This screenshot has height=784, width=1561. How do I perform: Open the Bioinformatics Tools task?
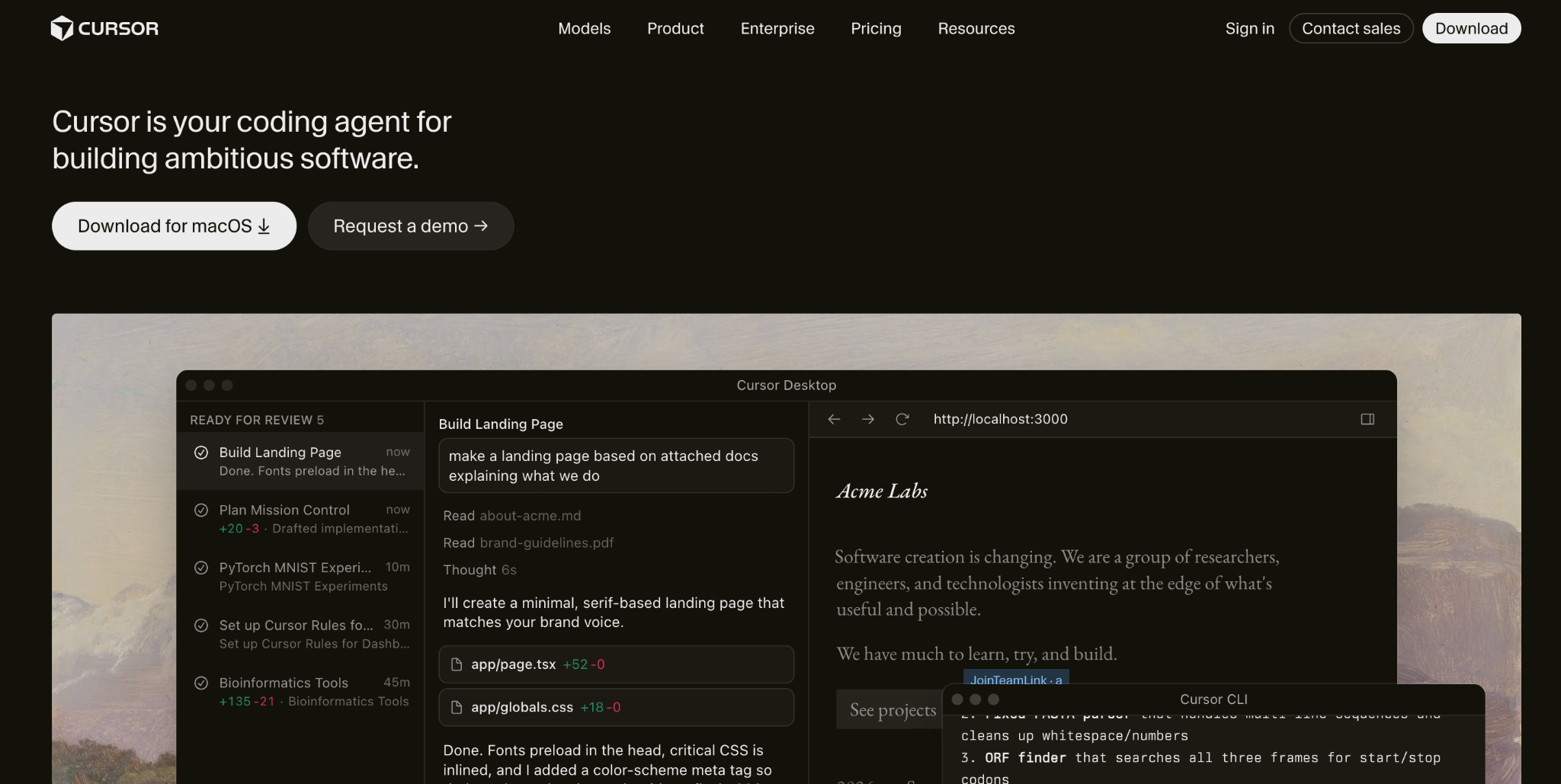[300, 691]
